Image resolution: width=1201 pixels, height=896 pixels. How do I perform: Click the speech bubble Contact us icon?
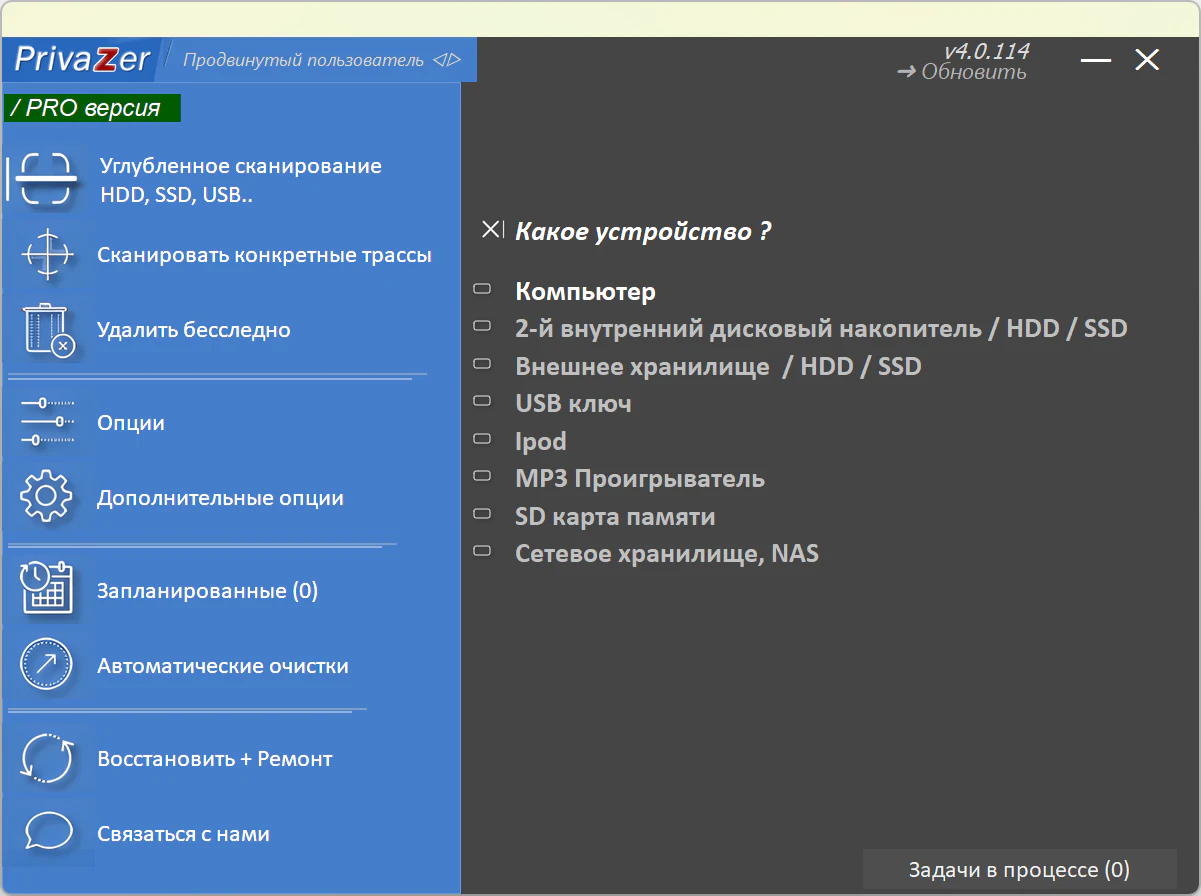tap(47, 833)
